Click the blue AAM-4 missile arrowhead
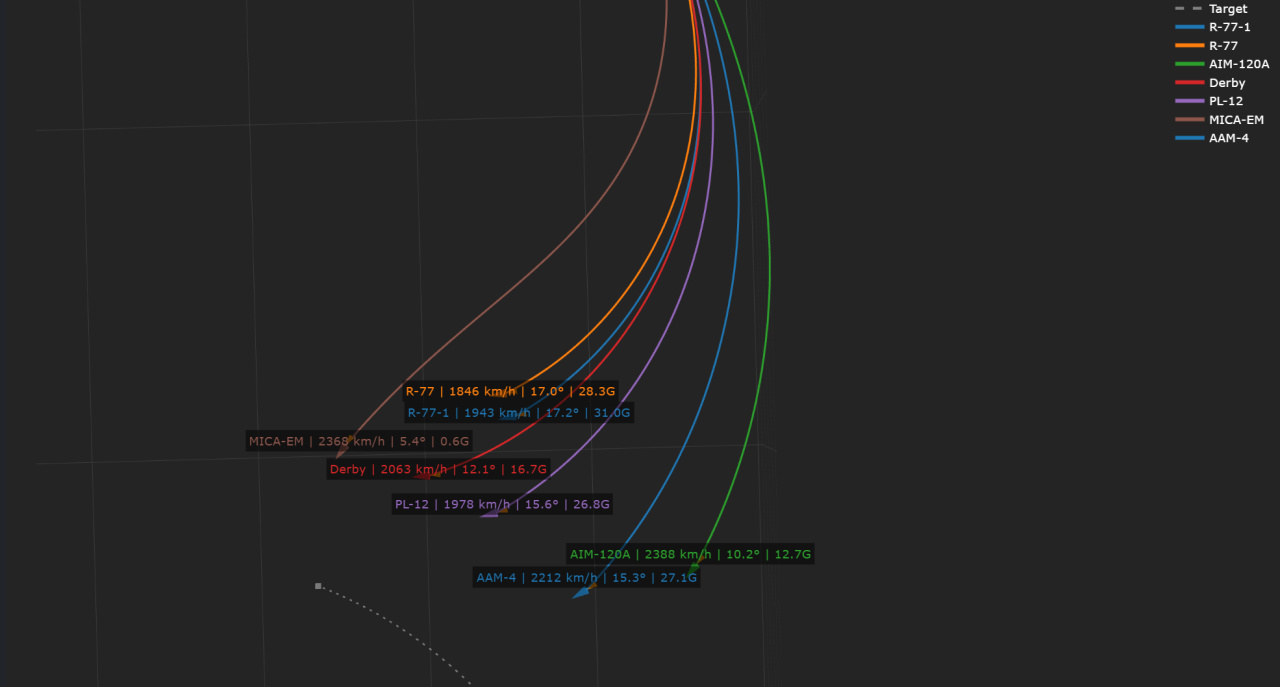Image resolution: width=1280 pixels, height=687 pixels. [580, 594]
